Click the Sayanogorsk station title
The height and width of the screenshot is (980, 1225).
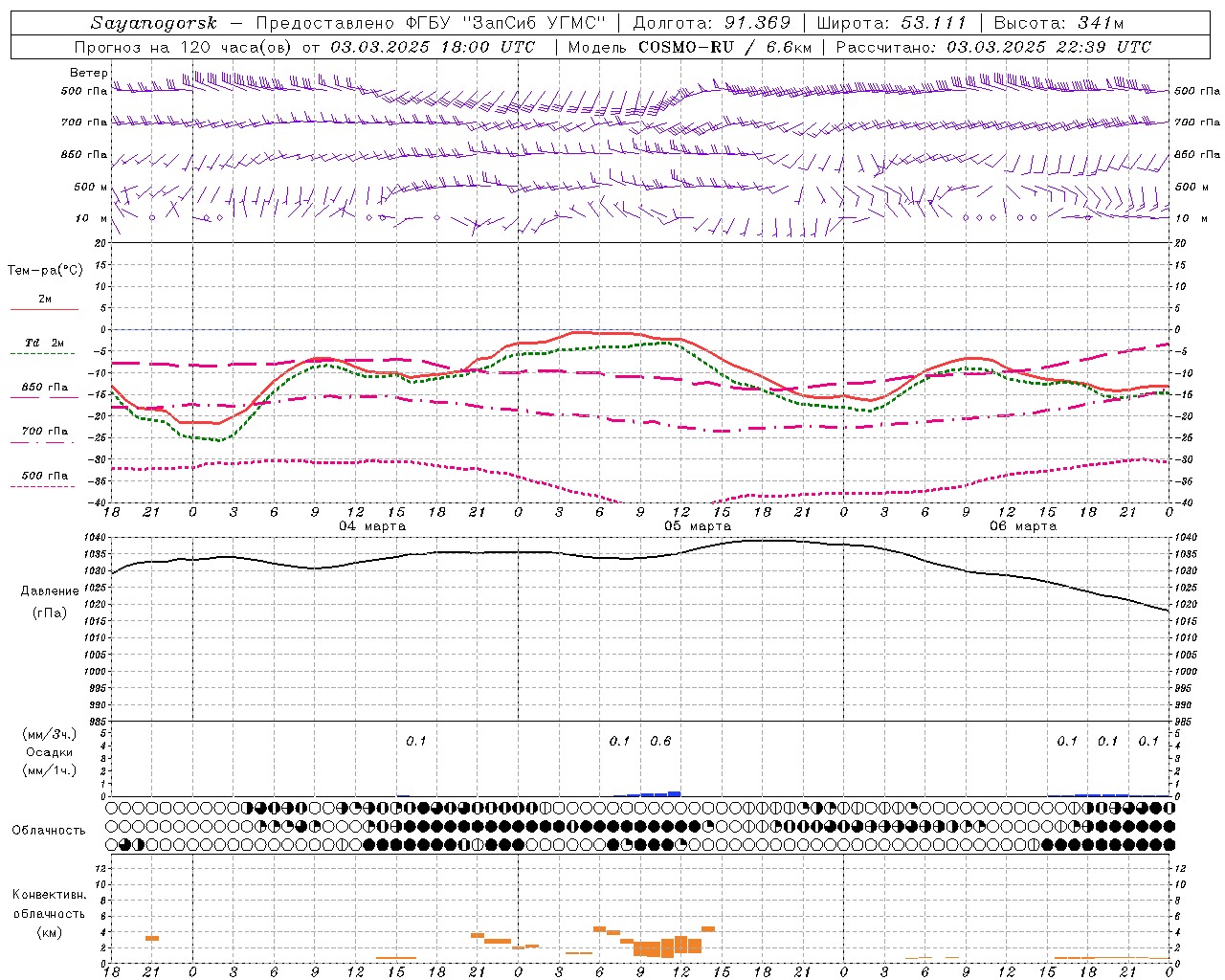click(153, 23)
